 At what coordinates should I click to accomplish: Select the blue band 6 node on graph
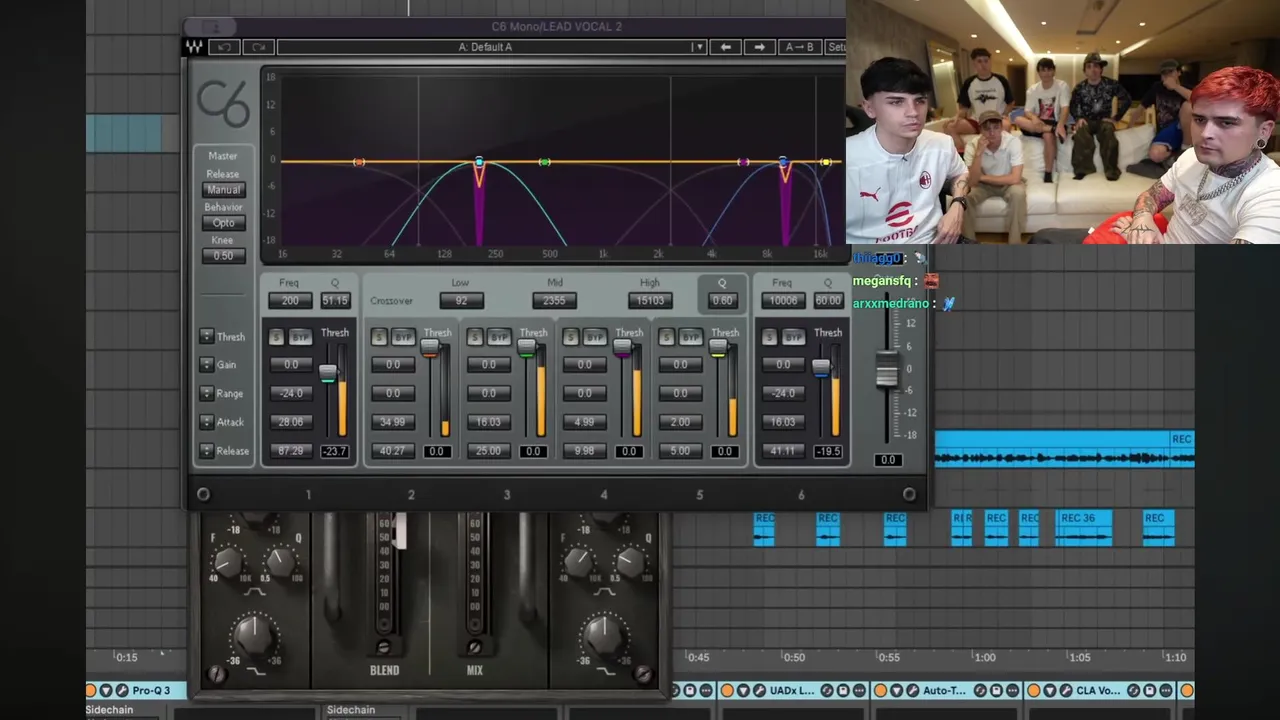[783, 161]
